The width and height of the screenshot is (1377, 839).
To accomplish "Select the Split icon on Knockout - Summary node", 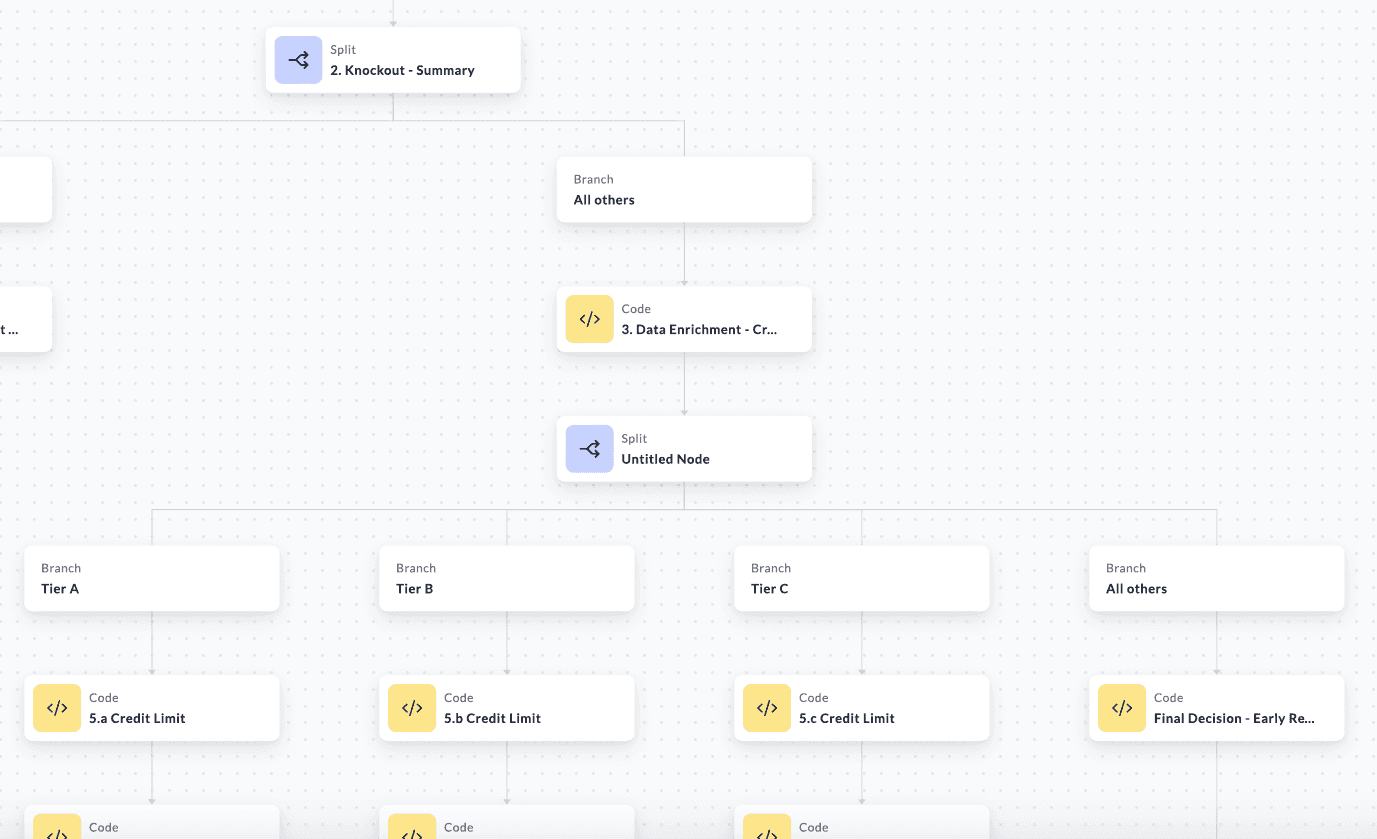I will 298,60.
